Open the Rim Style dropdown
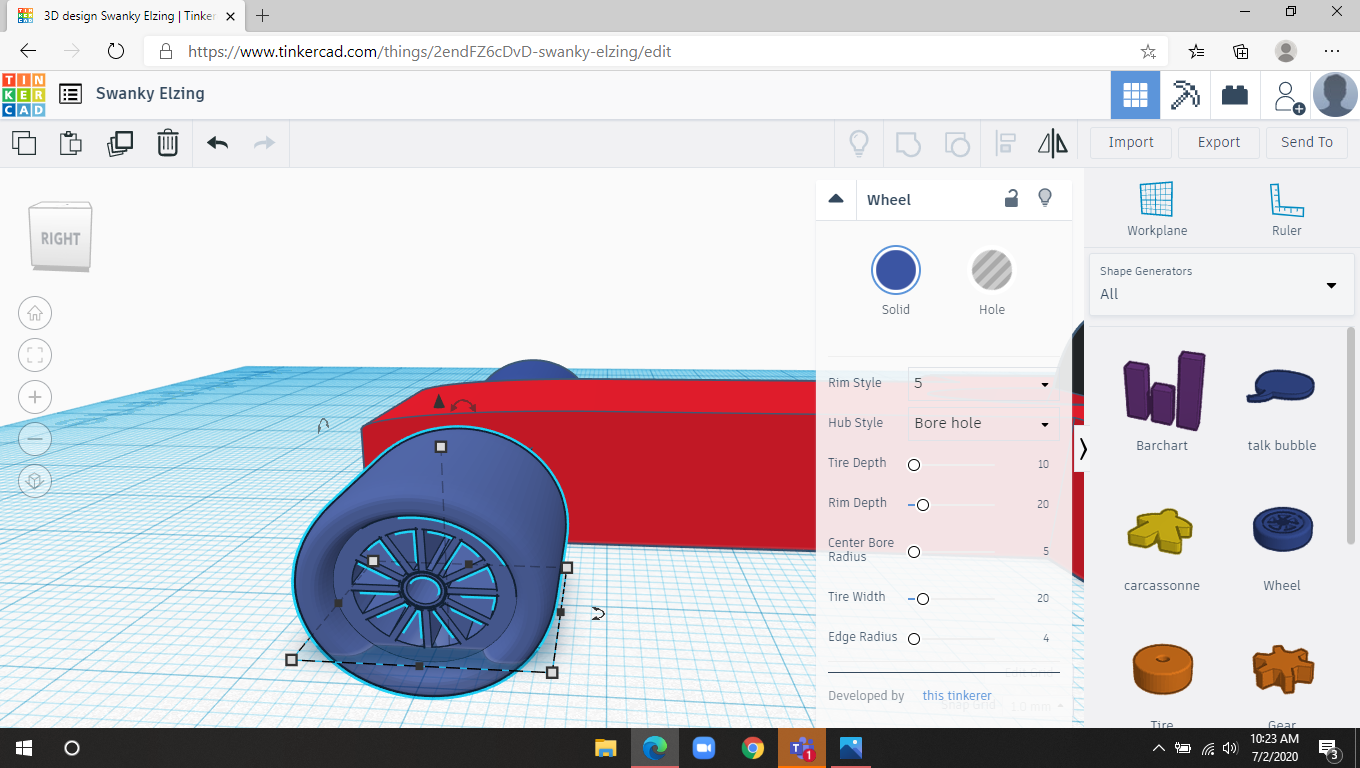The width and height of the screenshot is (1360, 768). click(x=983, y=383)
